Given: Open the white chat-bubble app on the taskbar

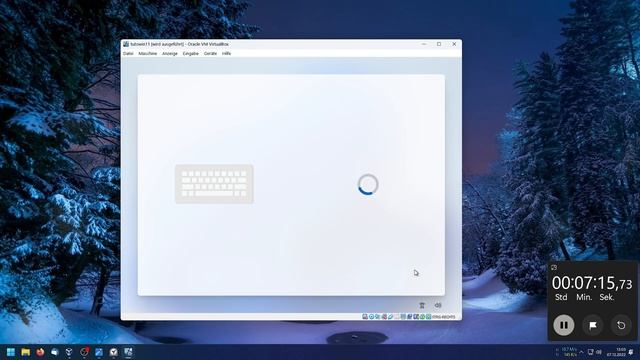Looking at the screenshot, I should coord(55,352).
